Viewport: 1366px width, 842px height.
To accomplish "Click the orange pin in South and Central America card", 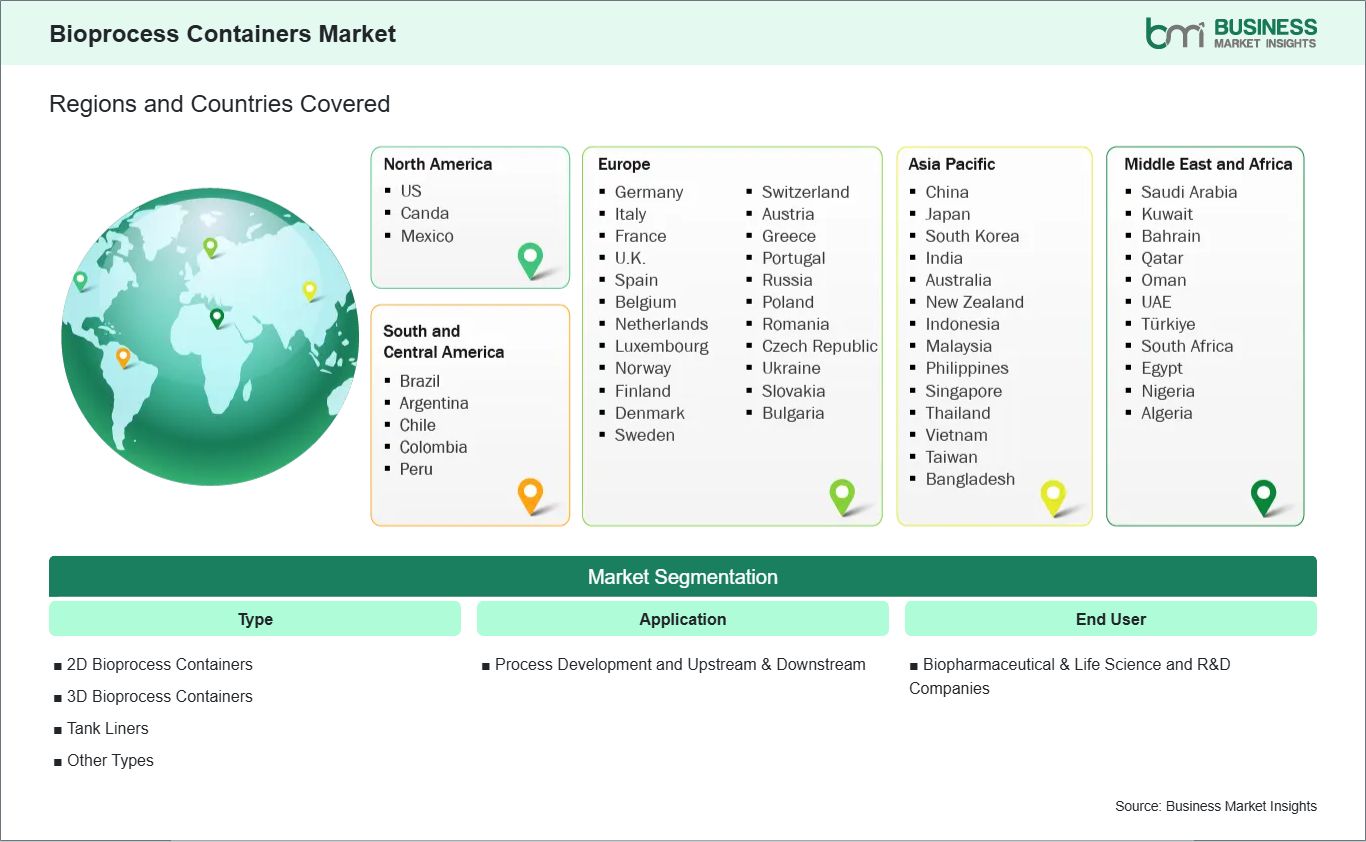I will [530, 494].
